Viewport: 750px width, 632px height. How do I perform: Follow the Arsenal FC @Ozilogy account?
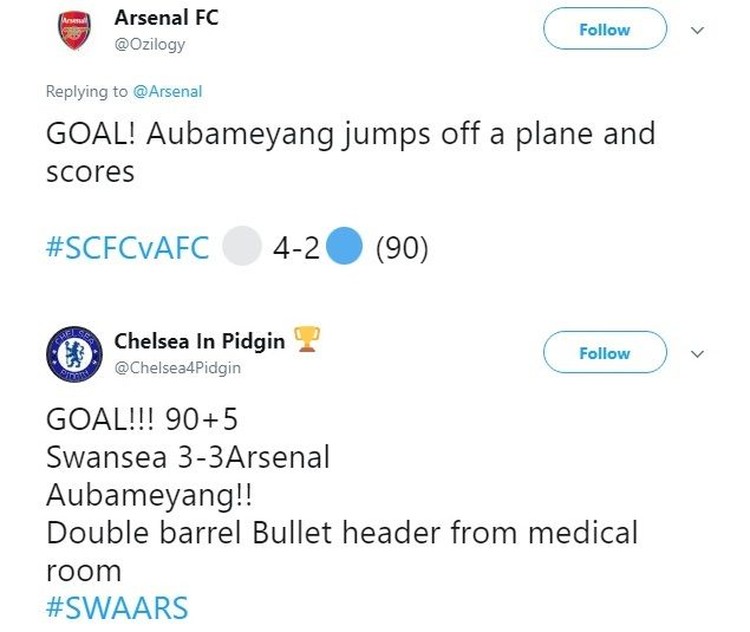click(x=604, y=30)
